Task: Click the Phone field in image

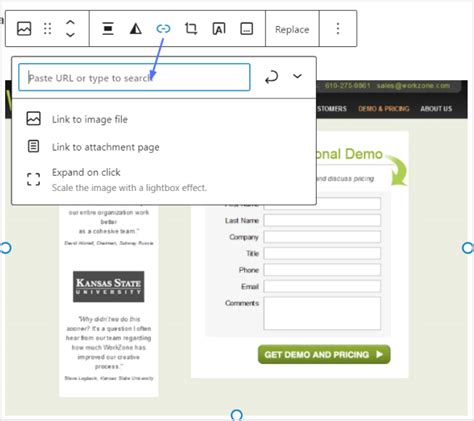Action: [x=322, y=270]
